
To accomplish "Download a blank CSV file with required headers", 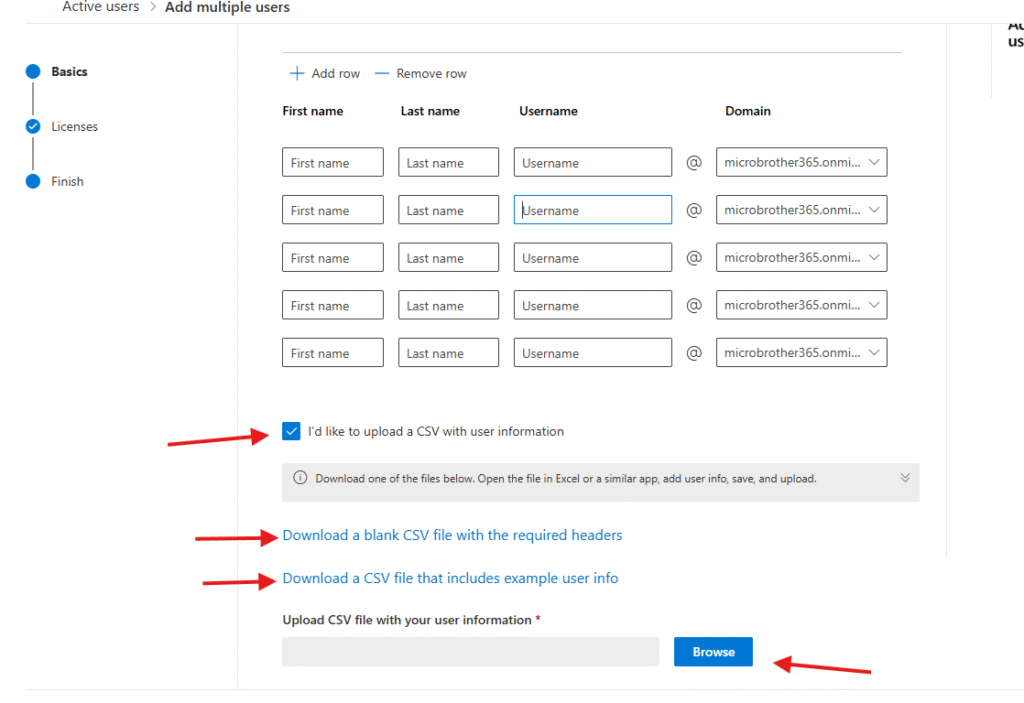I will pos(452,536).
